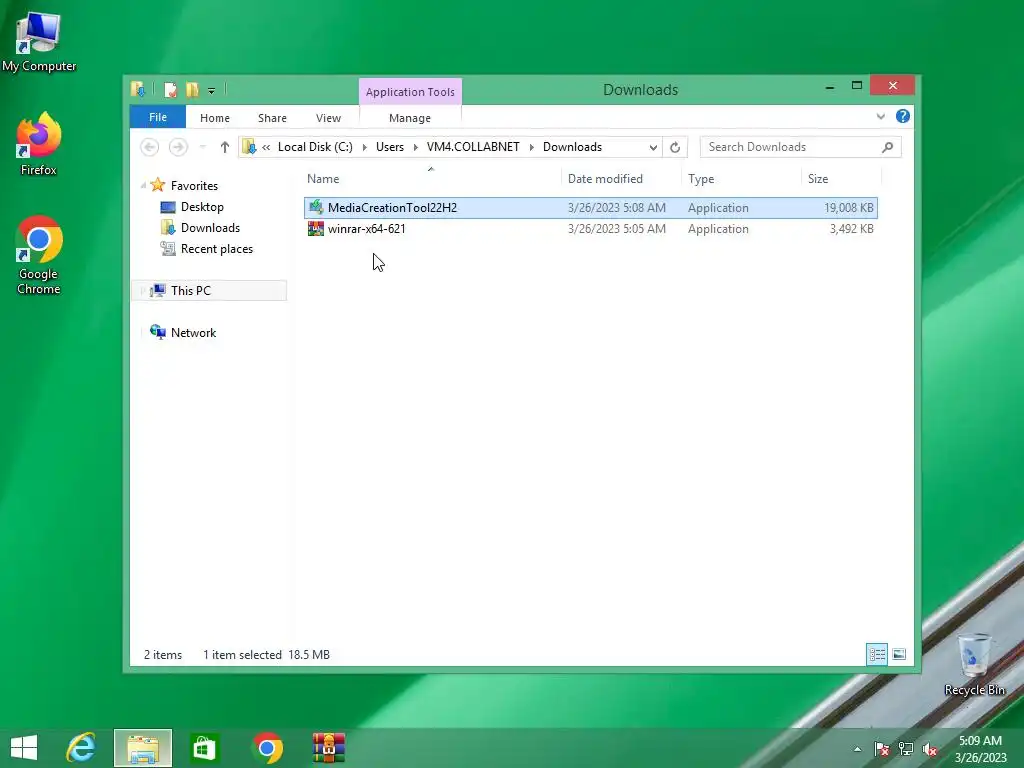1024x768 pixels.
Task: Open Help with the question mark icon
Action: [903, 116]
